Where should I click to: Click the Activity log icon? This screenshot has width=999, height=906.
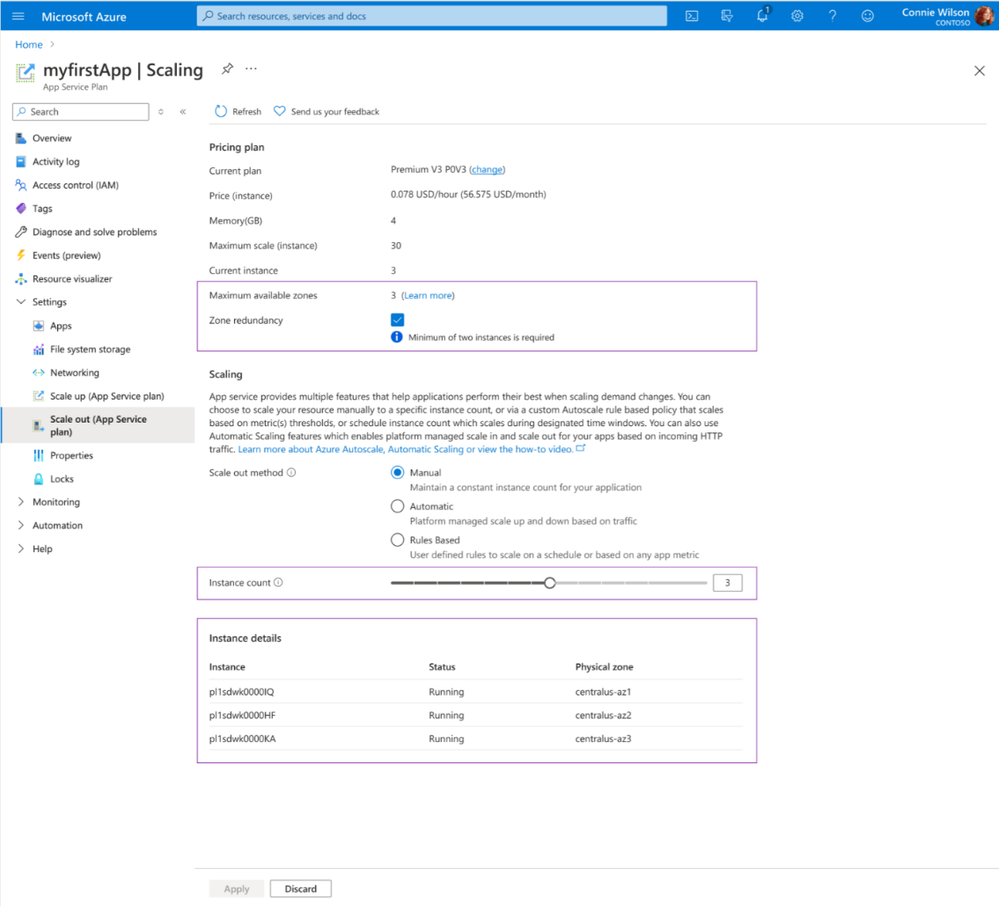[21, 162]
